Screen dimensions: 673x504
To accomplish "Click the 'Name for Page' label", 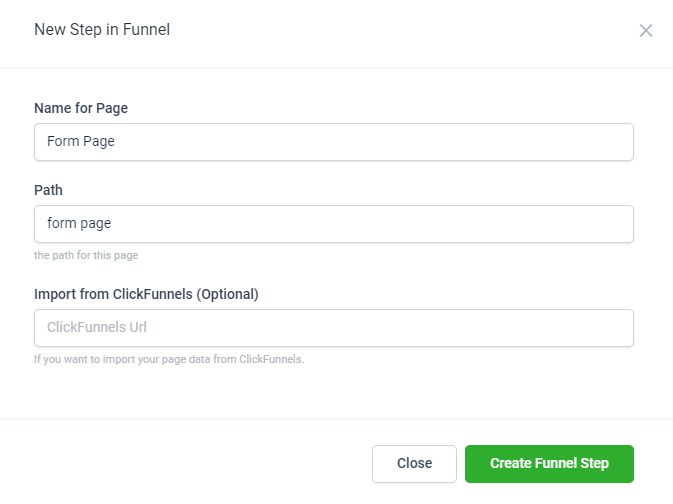I will [x=81, y=108].
